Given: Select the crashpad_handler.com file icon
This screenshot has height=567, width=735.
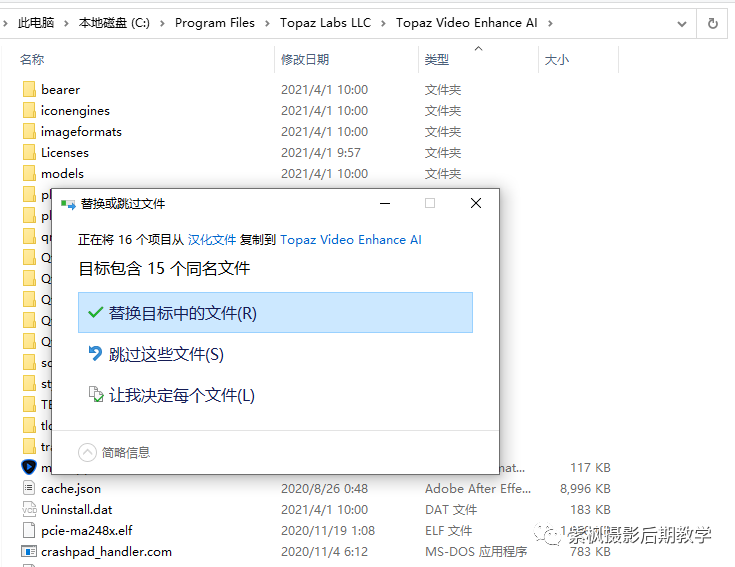Looking at the screenshot, I should click(29, 552).
